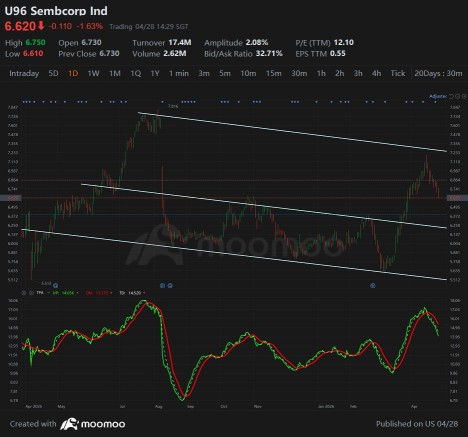Click the blue event marker below February candles
This screenshot has width=468, height=437.
pos(373,285)
